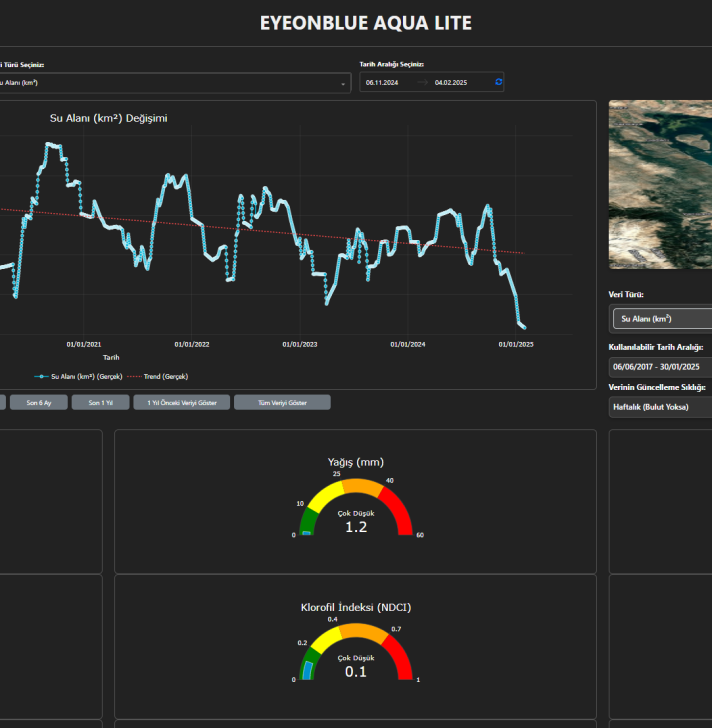Click the start date field 06.11.2024

pos(382,83)
